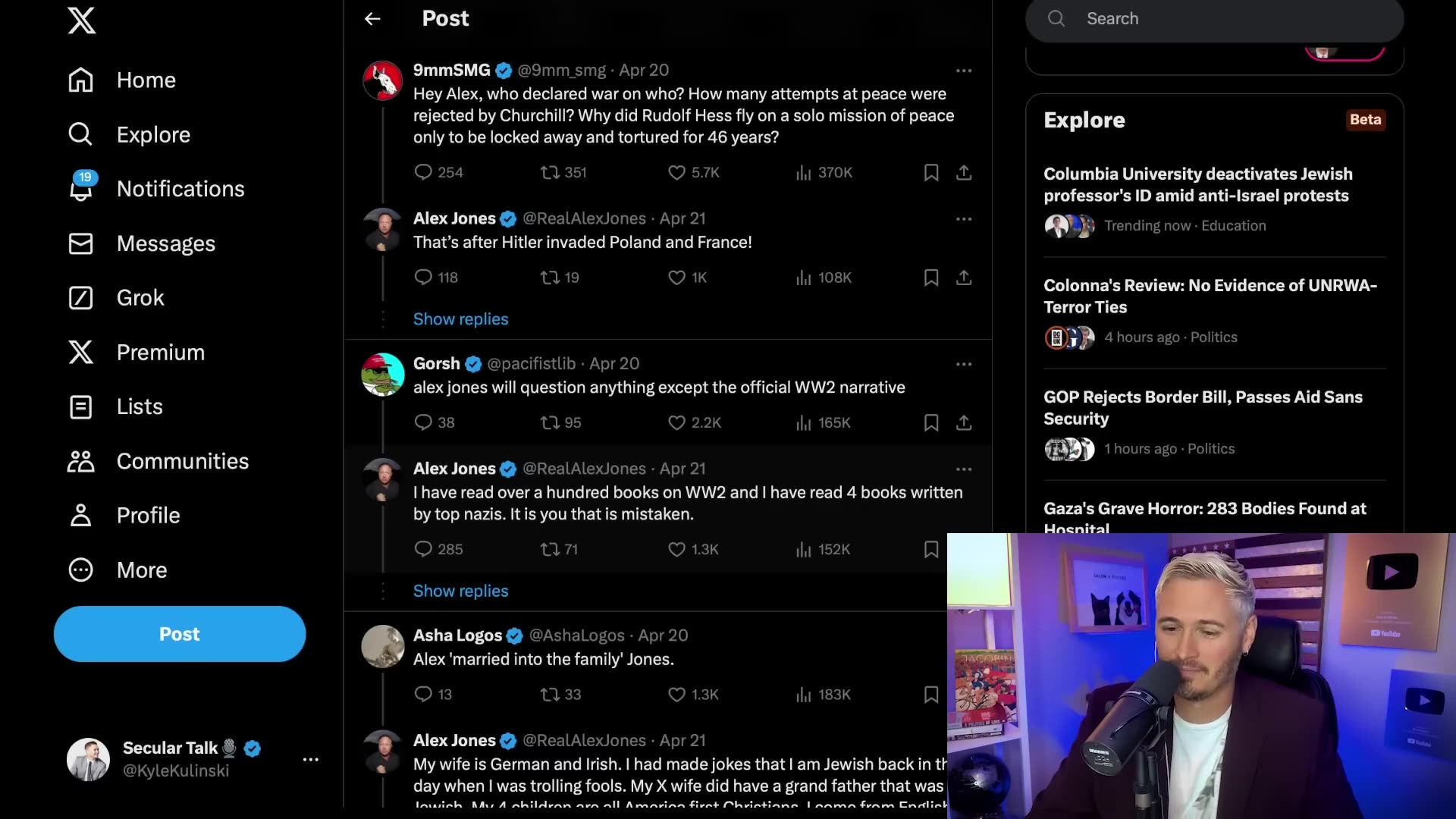Repost the 9mmSMG post
The height and width of the screenshot is (819, 1456).
tap(550, 173)
